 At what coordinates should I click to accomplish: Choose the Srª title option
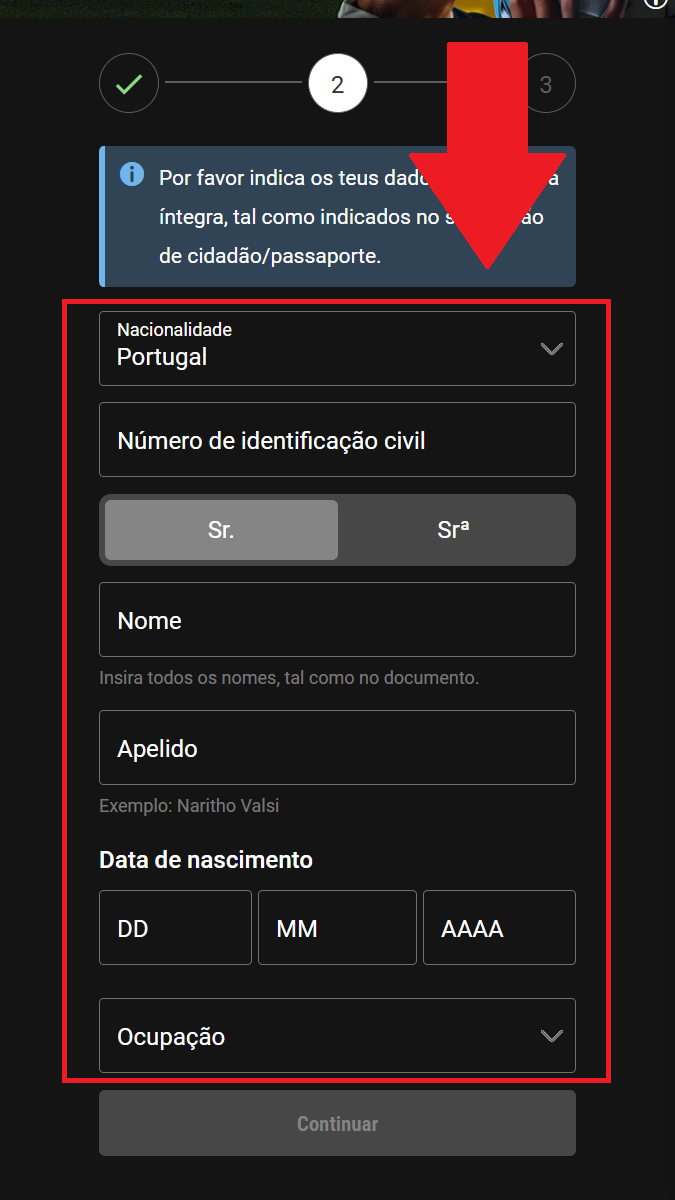click(454, 530)
